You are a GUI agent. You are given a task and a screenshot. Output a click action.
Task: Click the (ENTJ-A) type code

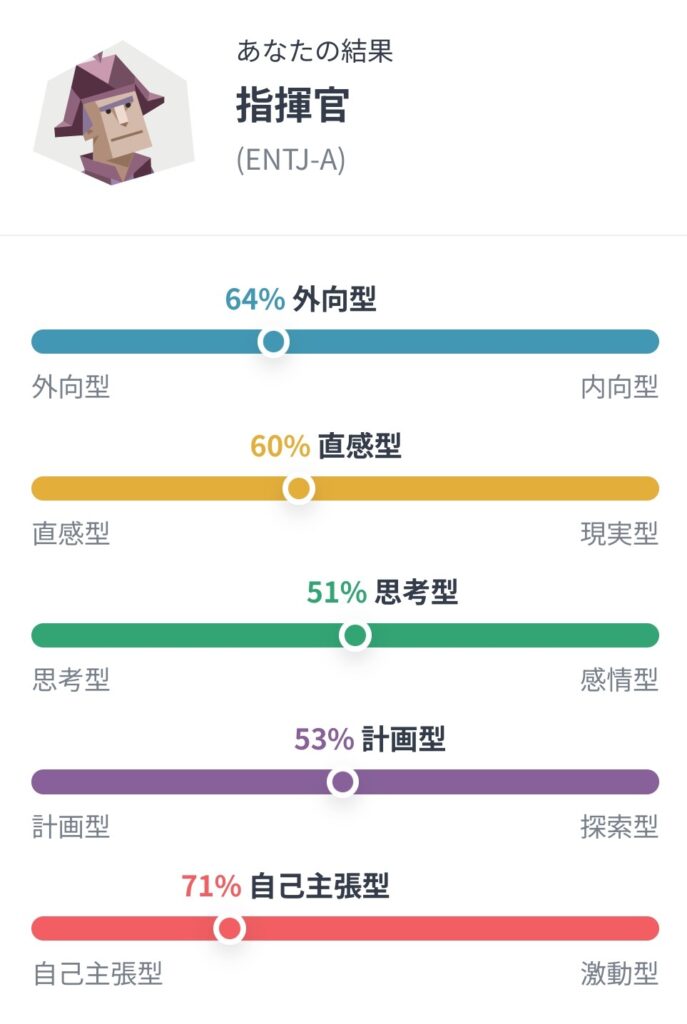[291, 159]
